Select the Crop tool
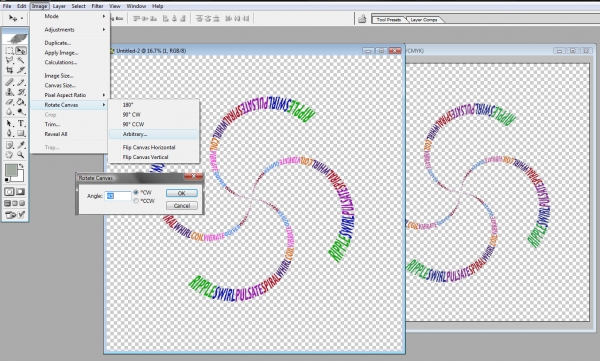 pos(9,70)
